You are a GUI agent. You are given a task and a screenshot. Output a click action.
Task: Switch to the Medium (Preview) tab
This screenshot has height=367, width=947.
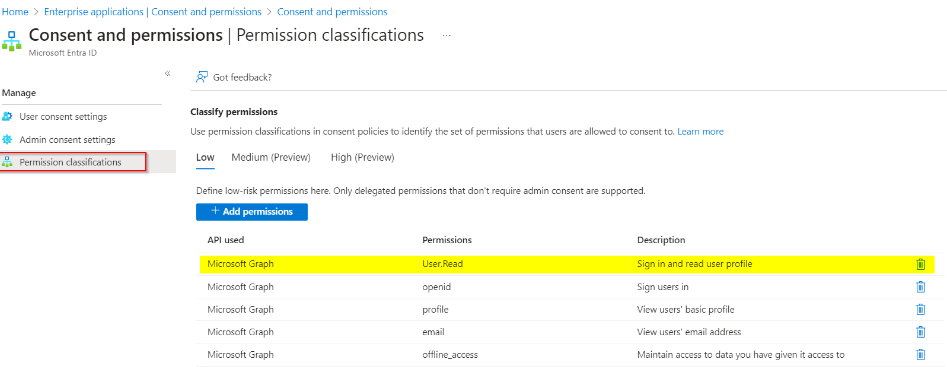tap(271, 158)
